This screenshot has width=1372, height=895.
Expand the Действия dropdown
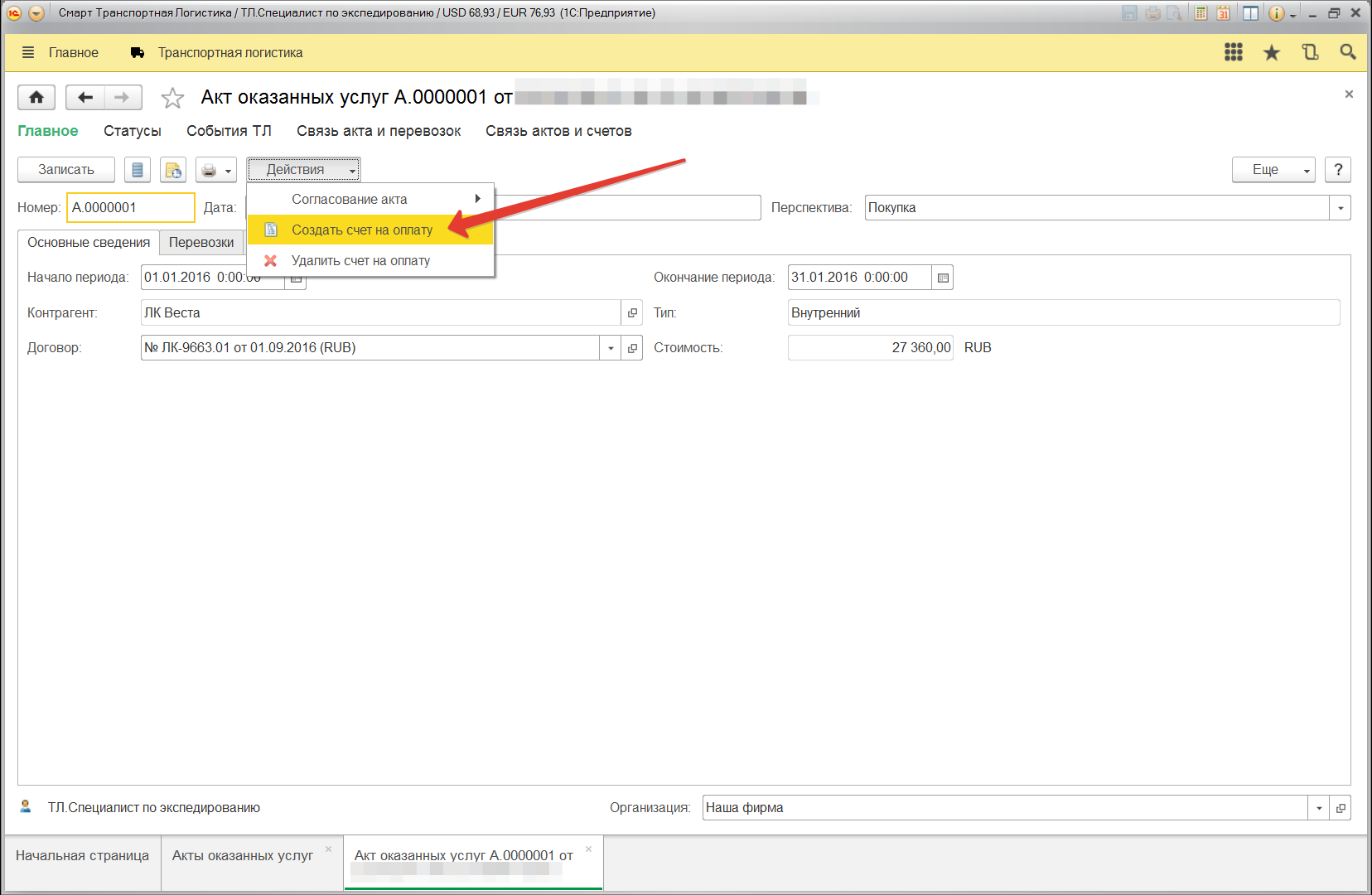click(303, 170)
